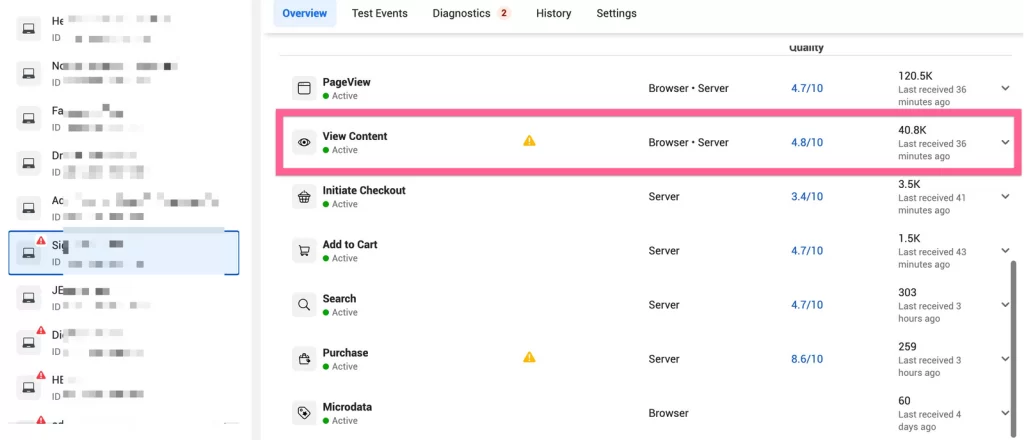This screenshot has width=1024, height=440.
Task: Click the Purchase row warning triangle
Action: [529, 357]
